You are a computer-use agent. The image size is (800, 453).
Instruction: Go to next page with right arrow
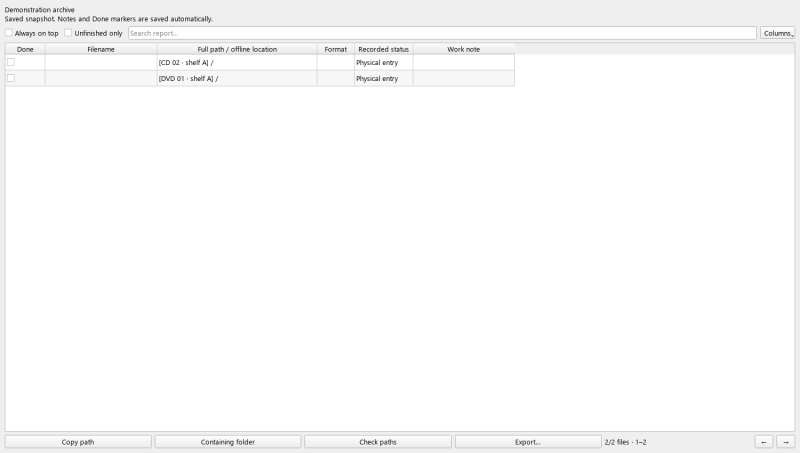(x=786, y=442)
